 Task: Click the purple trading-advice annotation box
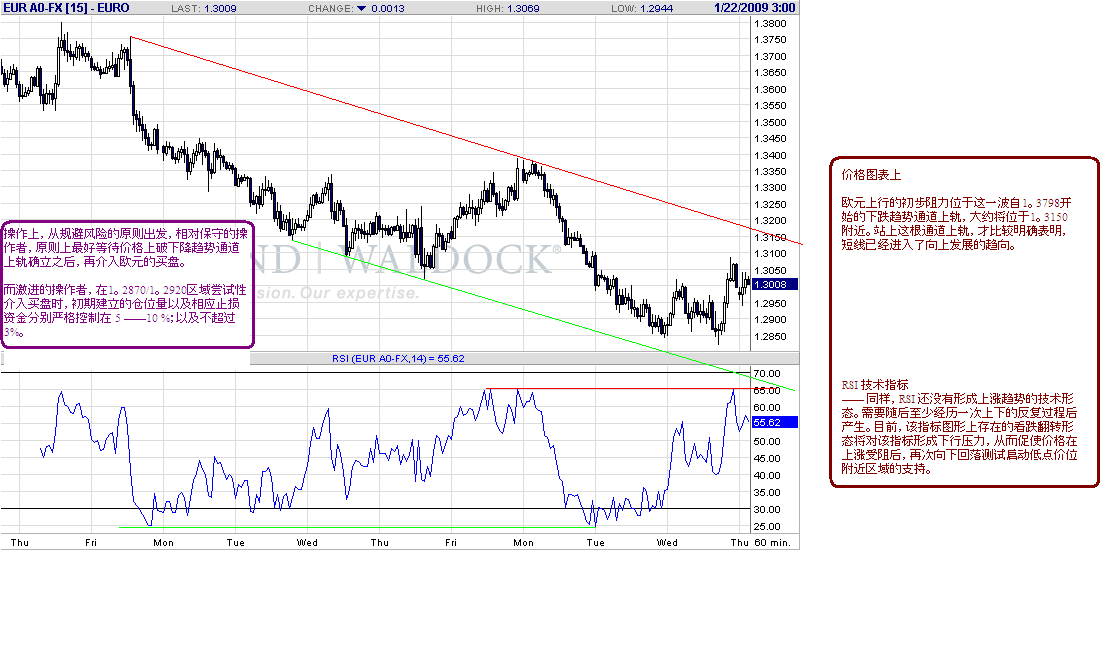click(127, 284)
